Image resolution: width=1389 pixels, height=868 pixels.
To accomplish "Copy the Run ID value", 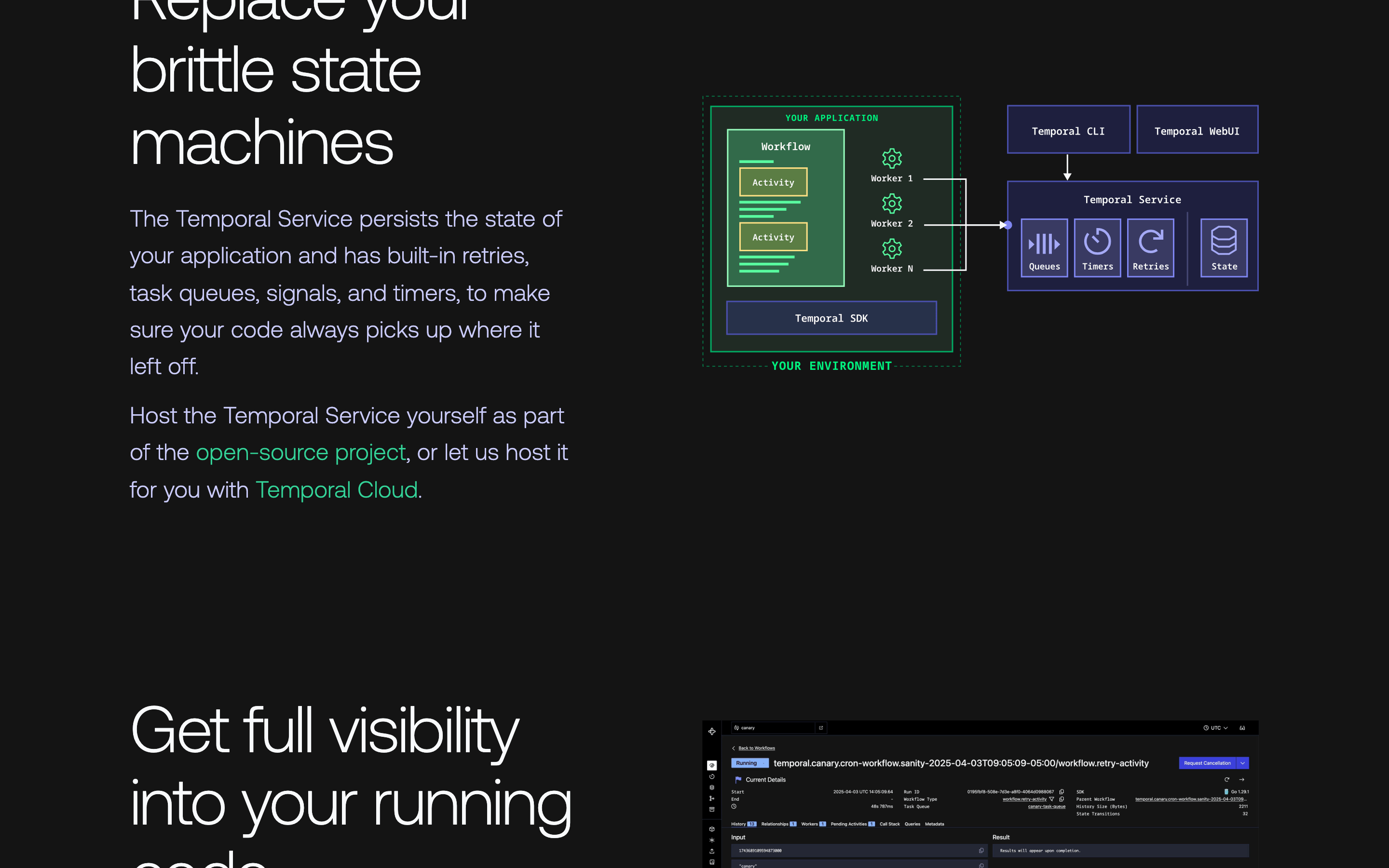I will tap(1061, 792).
